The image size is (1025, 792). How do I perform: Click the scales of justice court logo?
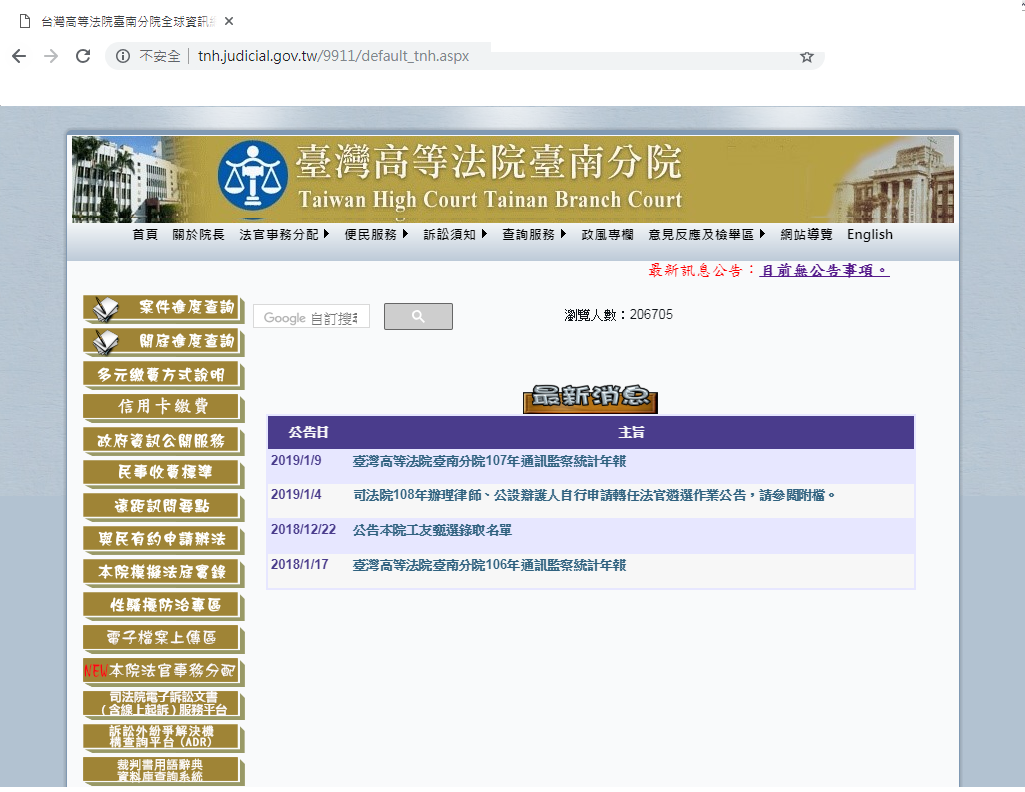coord(252,176)
